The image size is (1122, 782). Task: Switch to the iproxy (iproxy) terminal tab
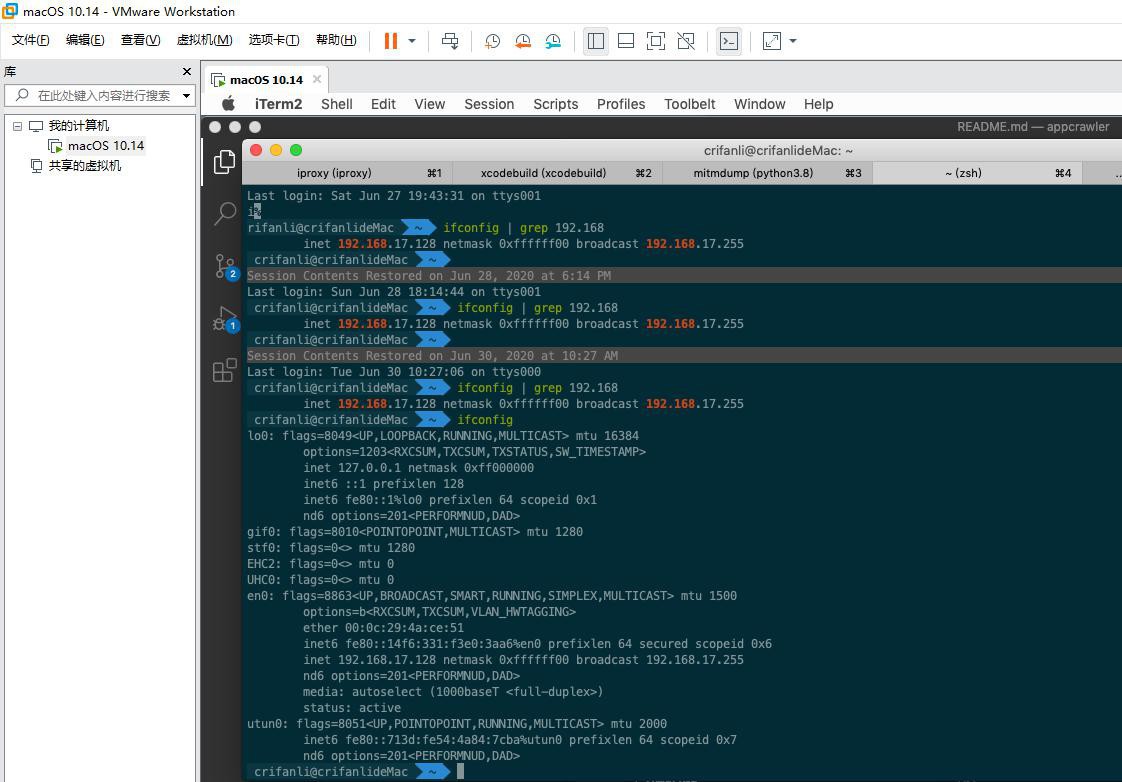pos(348,173)
